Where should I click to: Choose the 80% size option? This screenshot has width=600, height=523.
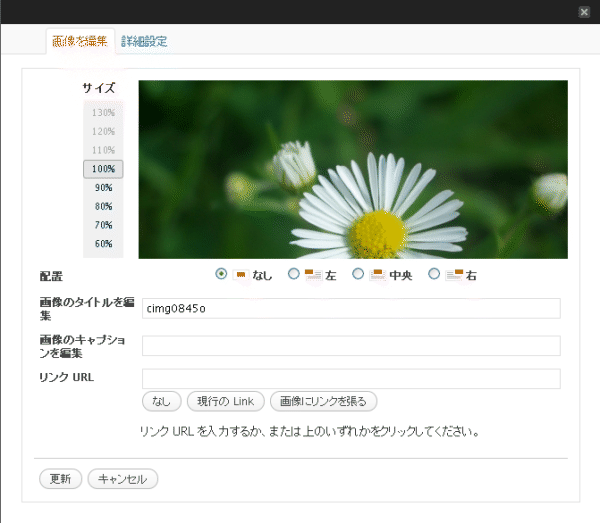pyautogui.click(x=103, y=206)
